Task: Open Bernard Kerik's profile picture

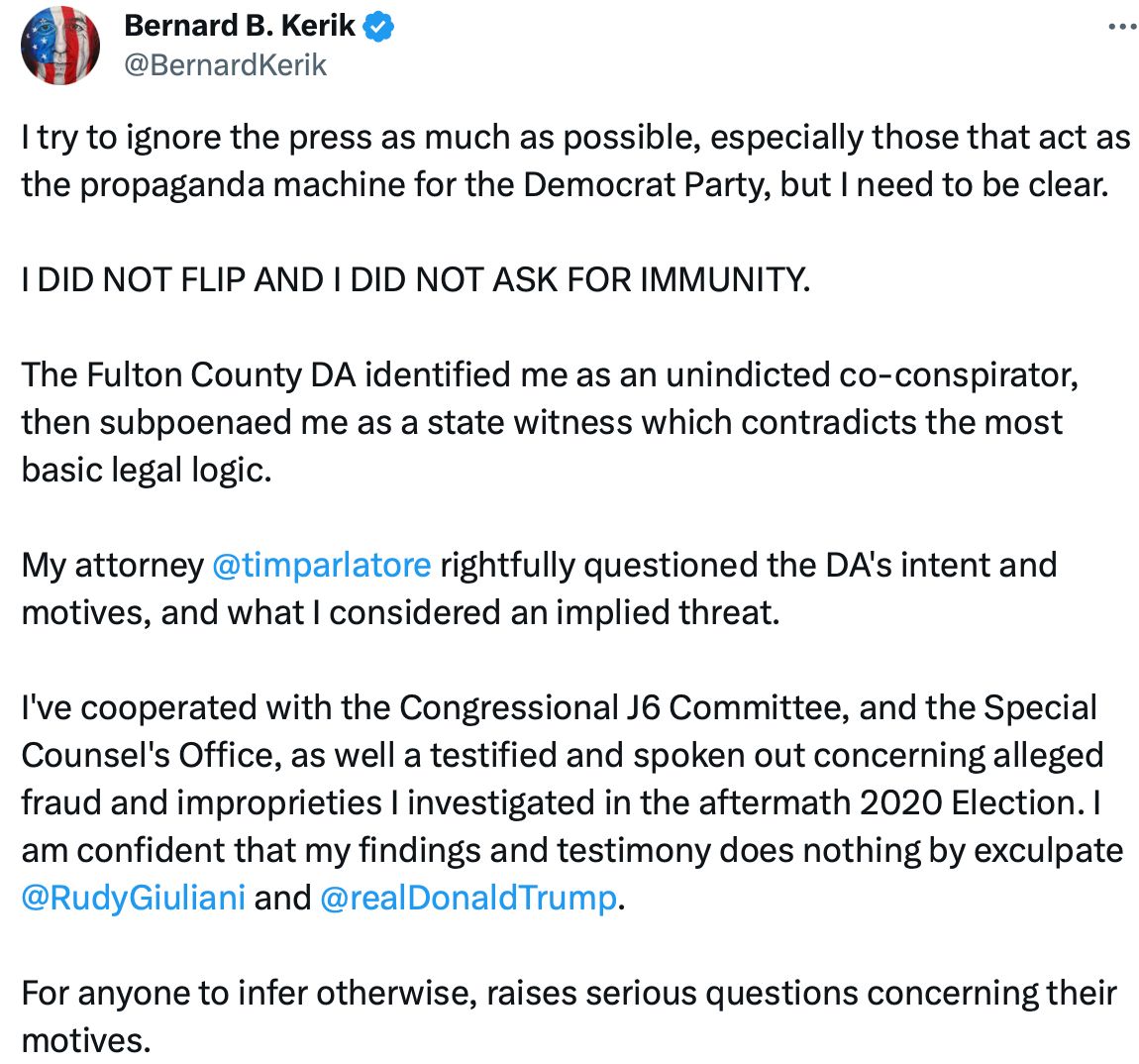Action: [60, 45]
